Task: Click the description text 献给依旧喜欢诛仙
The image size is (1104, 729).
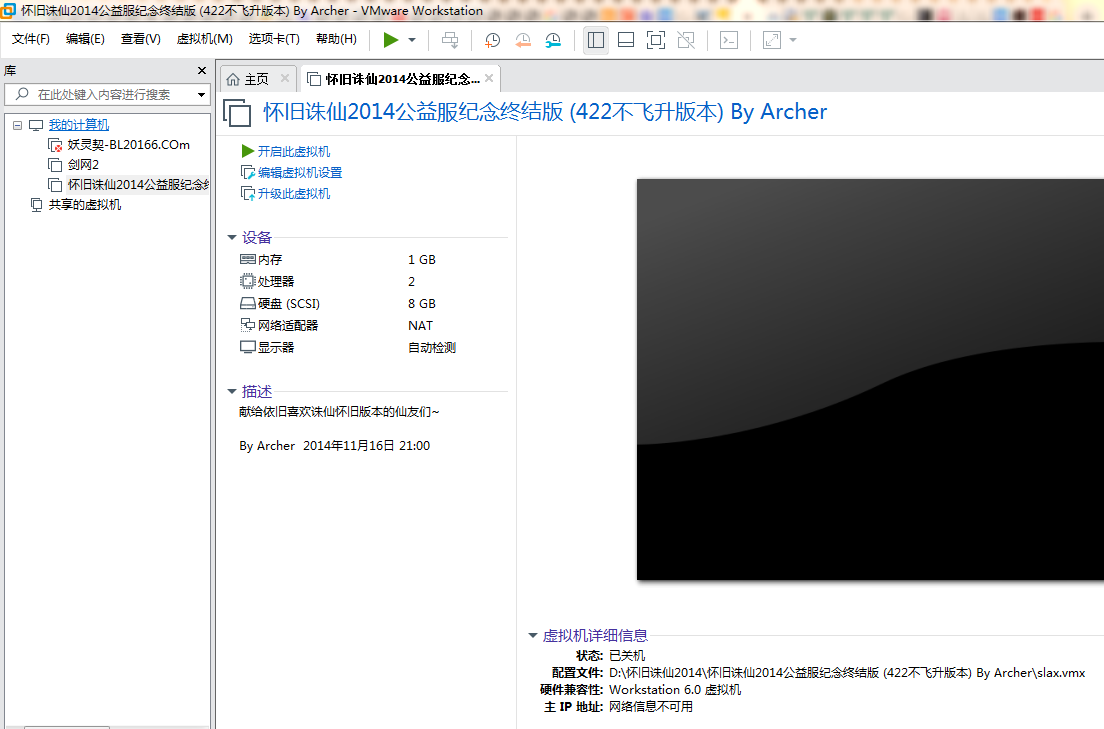Action: [x=339, y=412]
